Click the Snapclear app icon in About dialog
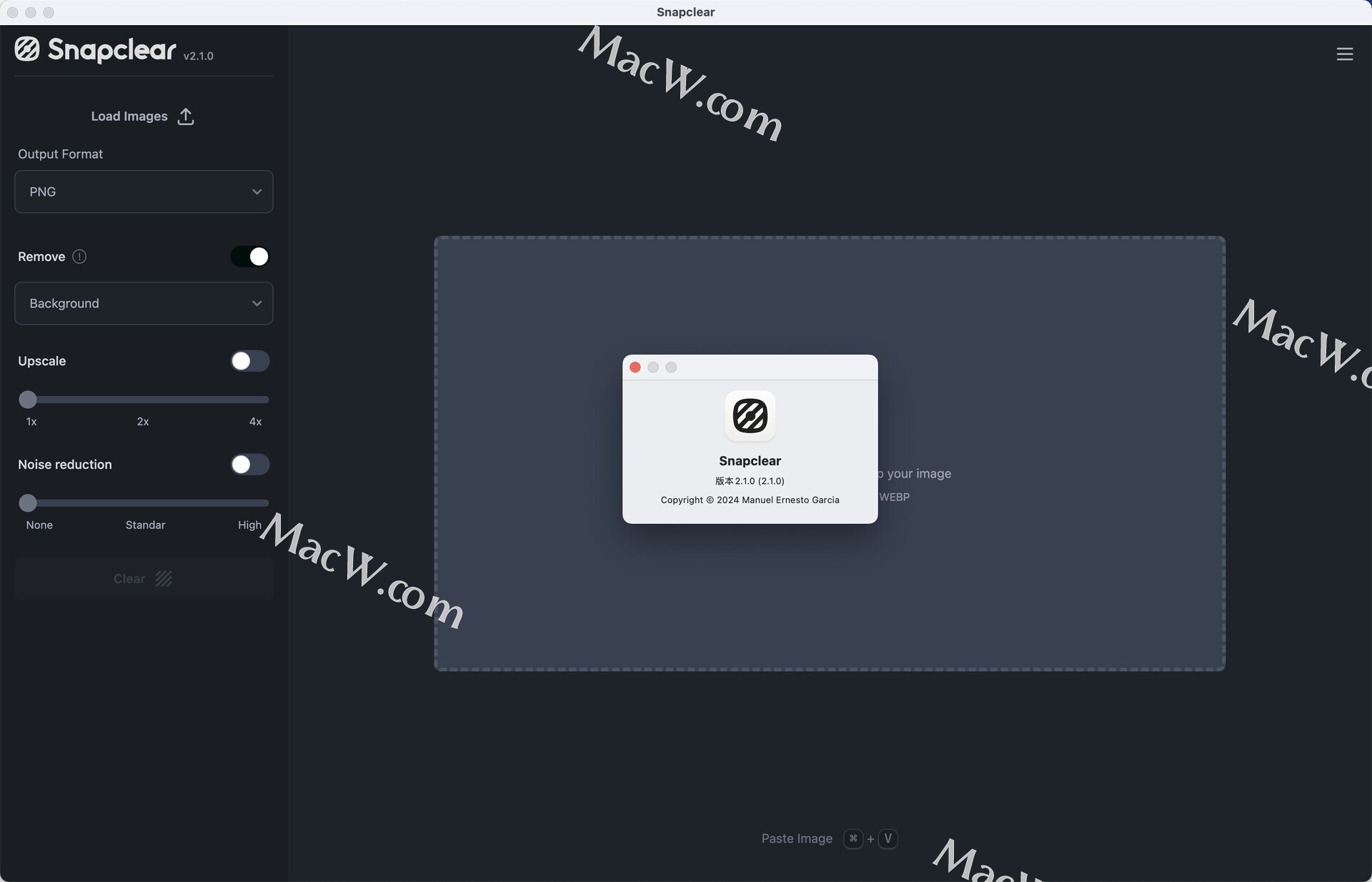Viewport: 1372px width, 882px height. (x=750, y=416)
